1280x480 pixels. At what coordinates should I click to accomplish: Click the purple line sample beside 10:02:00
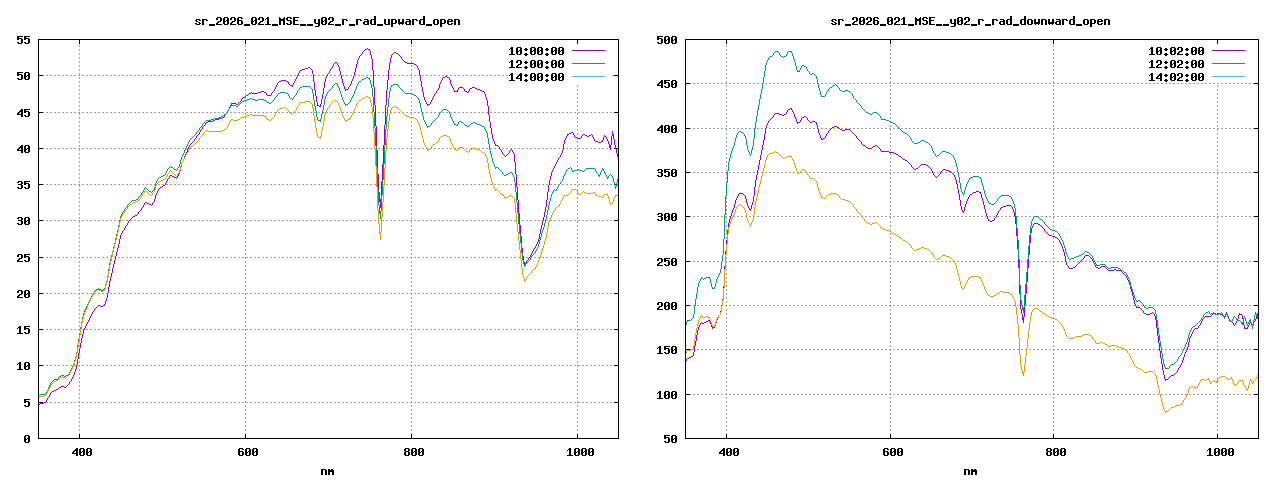1227,49
